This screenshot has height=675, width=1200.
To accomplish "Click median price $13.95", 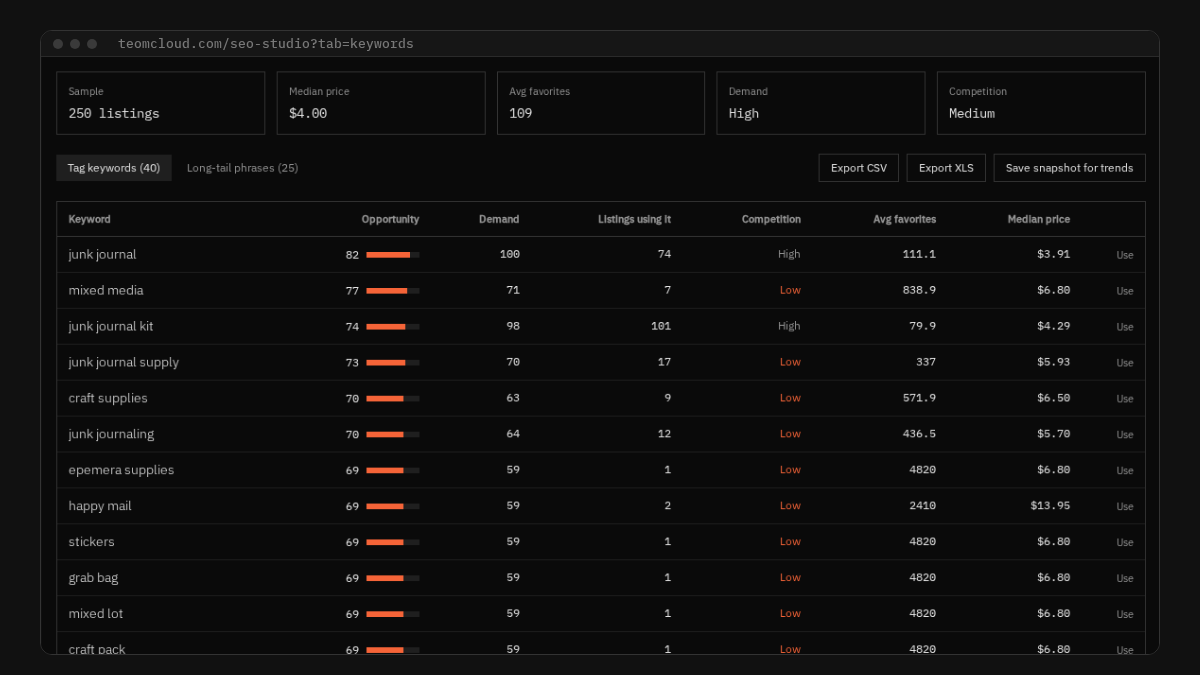I will click(x=1050, y=507).
